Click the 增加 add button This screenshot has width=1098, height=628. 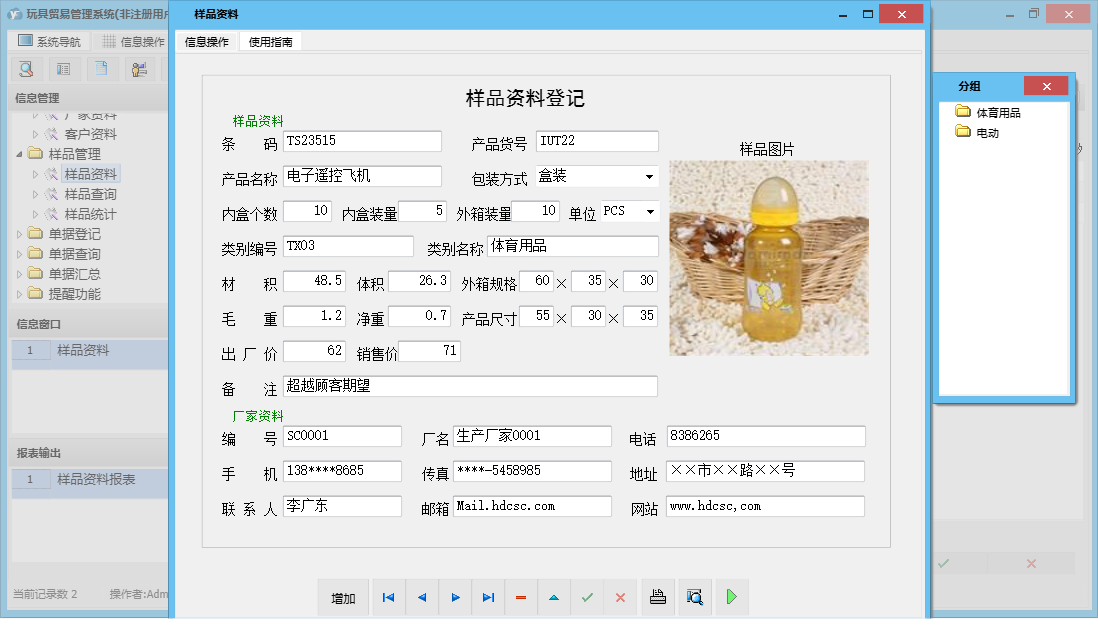[x=343, y=597]
